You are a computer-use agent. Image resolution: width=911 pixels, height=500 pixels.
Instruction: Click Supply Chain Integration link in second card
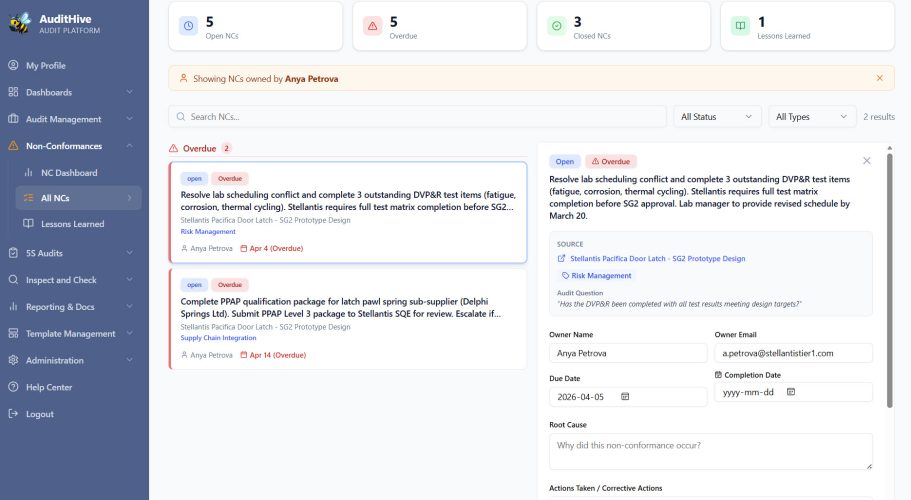tap(218, 338)
